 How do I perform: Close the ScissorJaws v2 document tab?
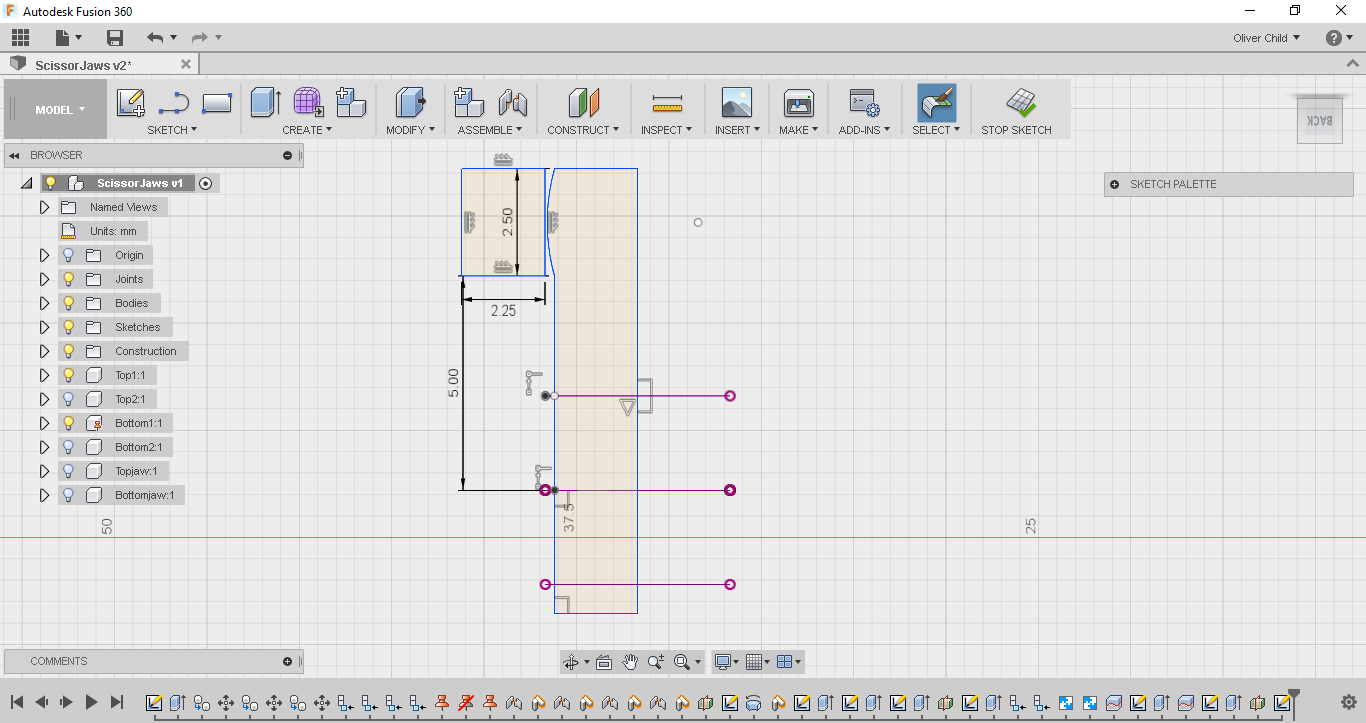tap(186, 64)
